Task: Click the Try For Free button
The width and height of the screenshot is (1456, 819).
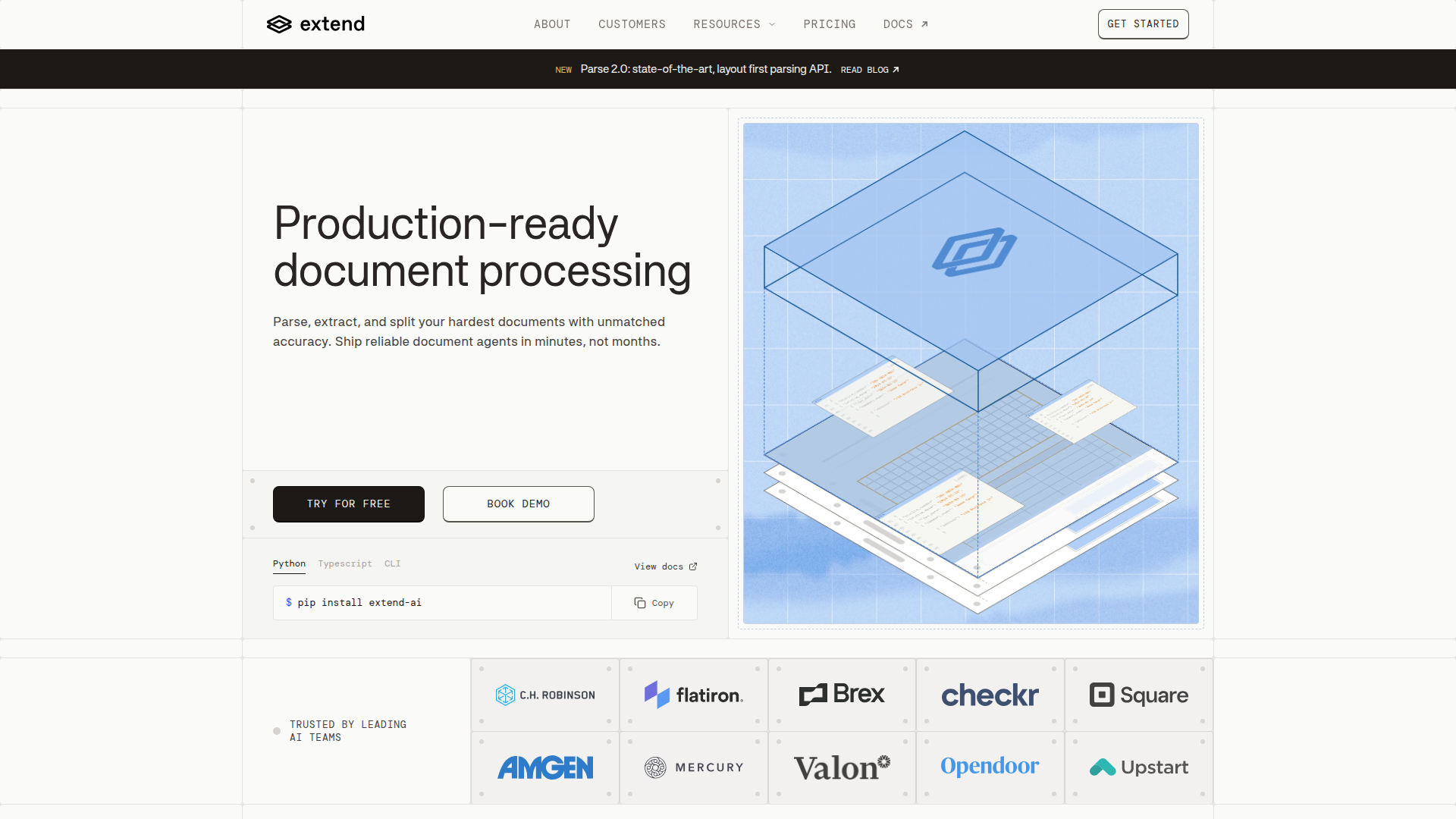Action: pos(349,504)
